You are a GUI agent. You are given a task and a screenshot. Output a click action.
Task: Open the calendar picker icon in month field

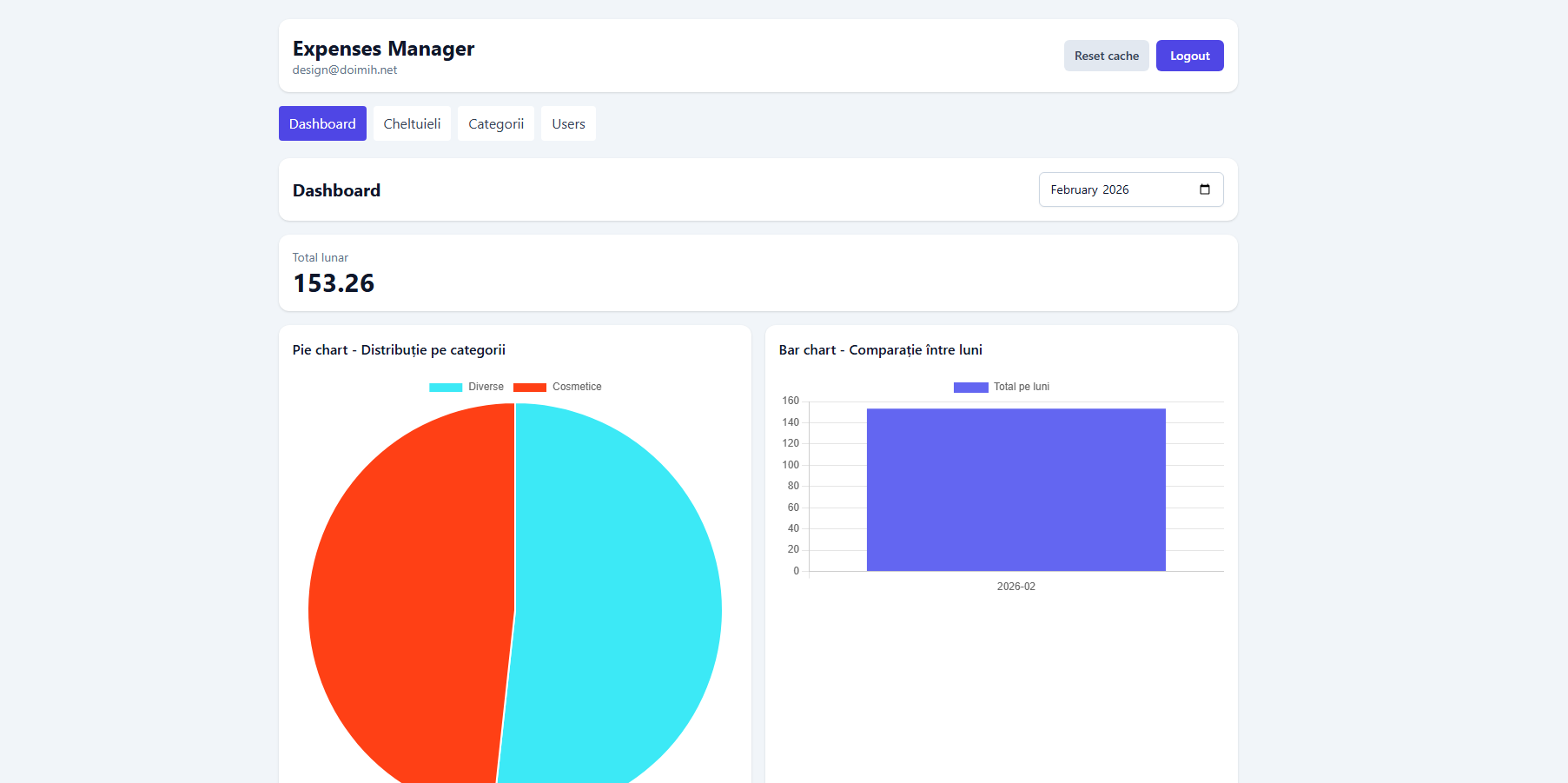tap(1204, 189)
